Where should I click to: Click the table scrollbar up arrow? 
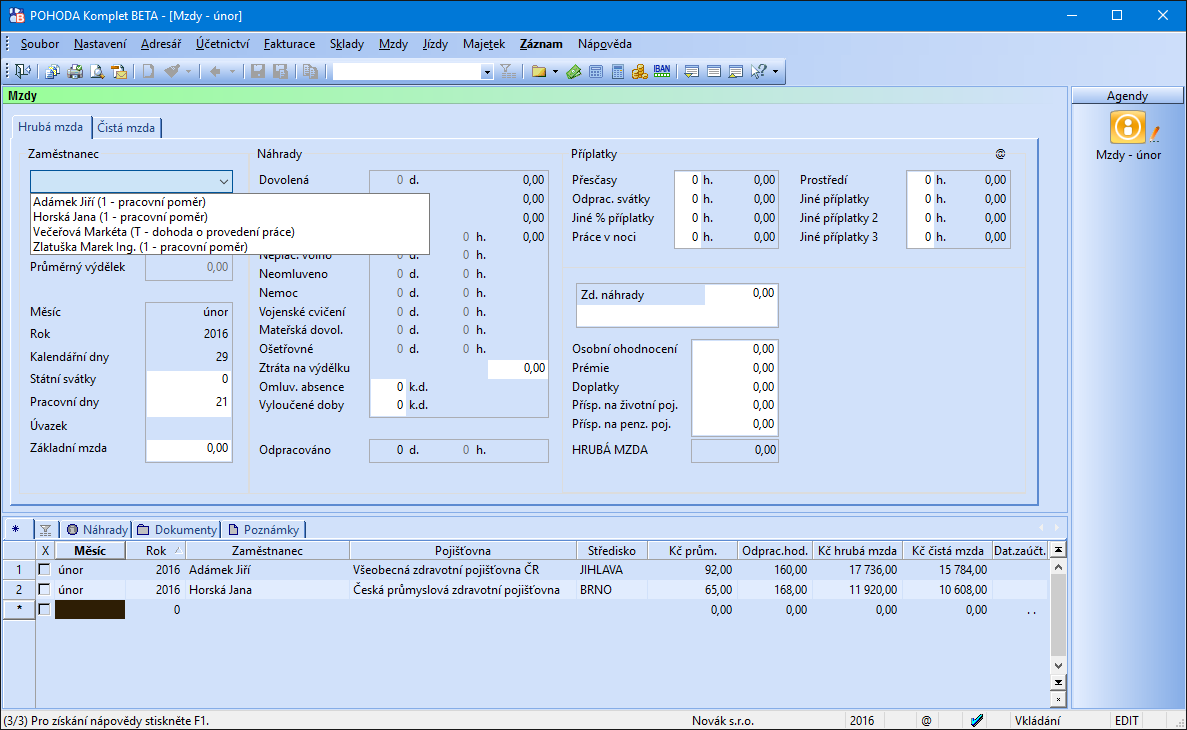coord(1058,567)
